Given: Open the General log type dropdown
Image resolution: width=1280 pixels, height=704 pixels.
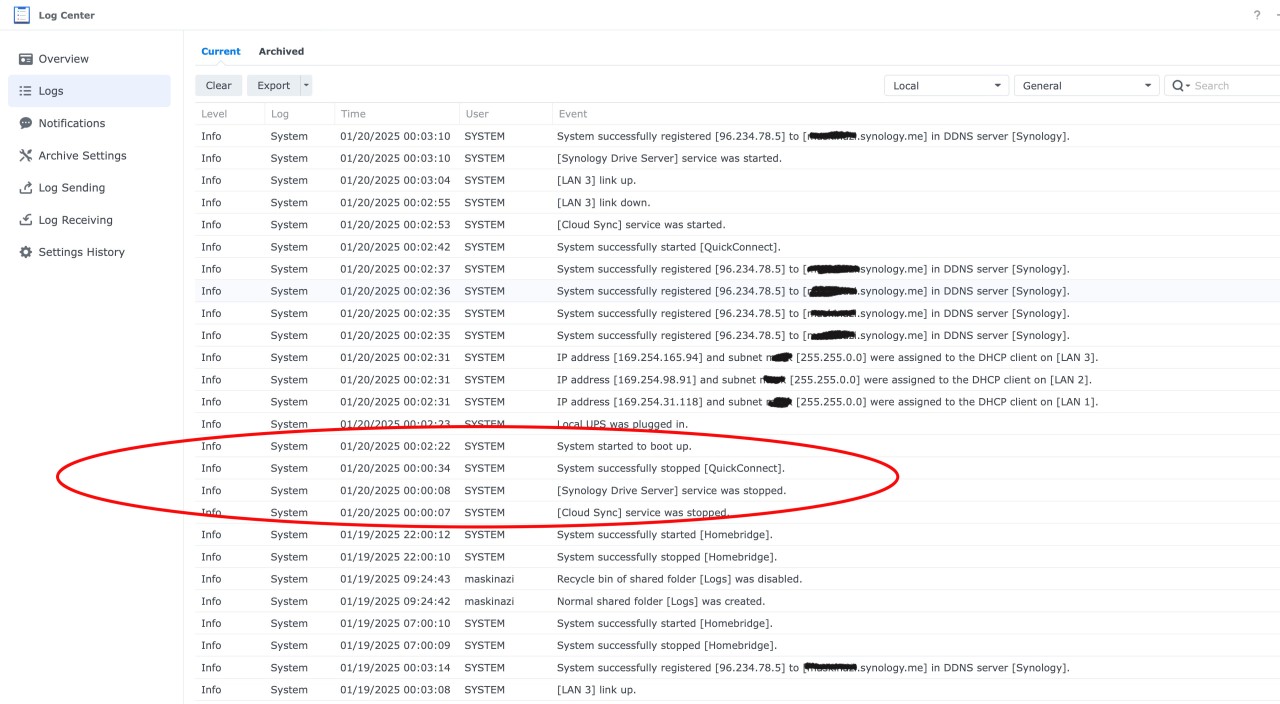Looking at the screenshot, I should tap(1087, 86).
